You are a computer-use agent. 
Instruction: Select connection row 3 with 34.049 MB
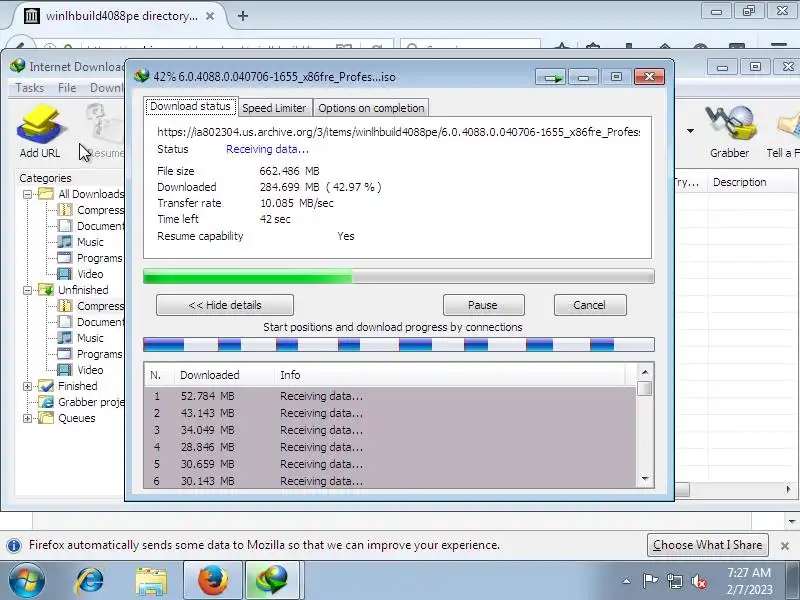390,430
